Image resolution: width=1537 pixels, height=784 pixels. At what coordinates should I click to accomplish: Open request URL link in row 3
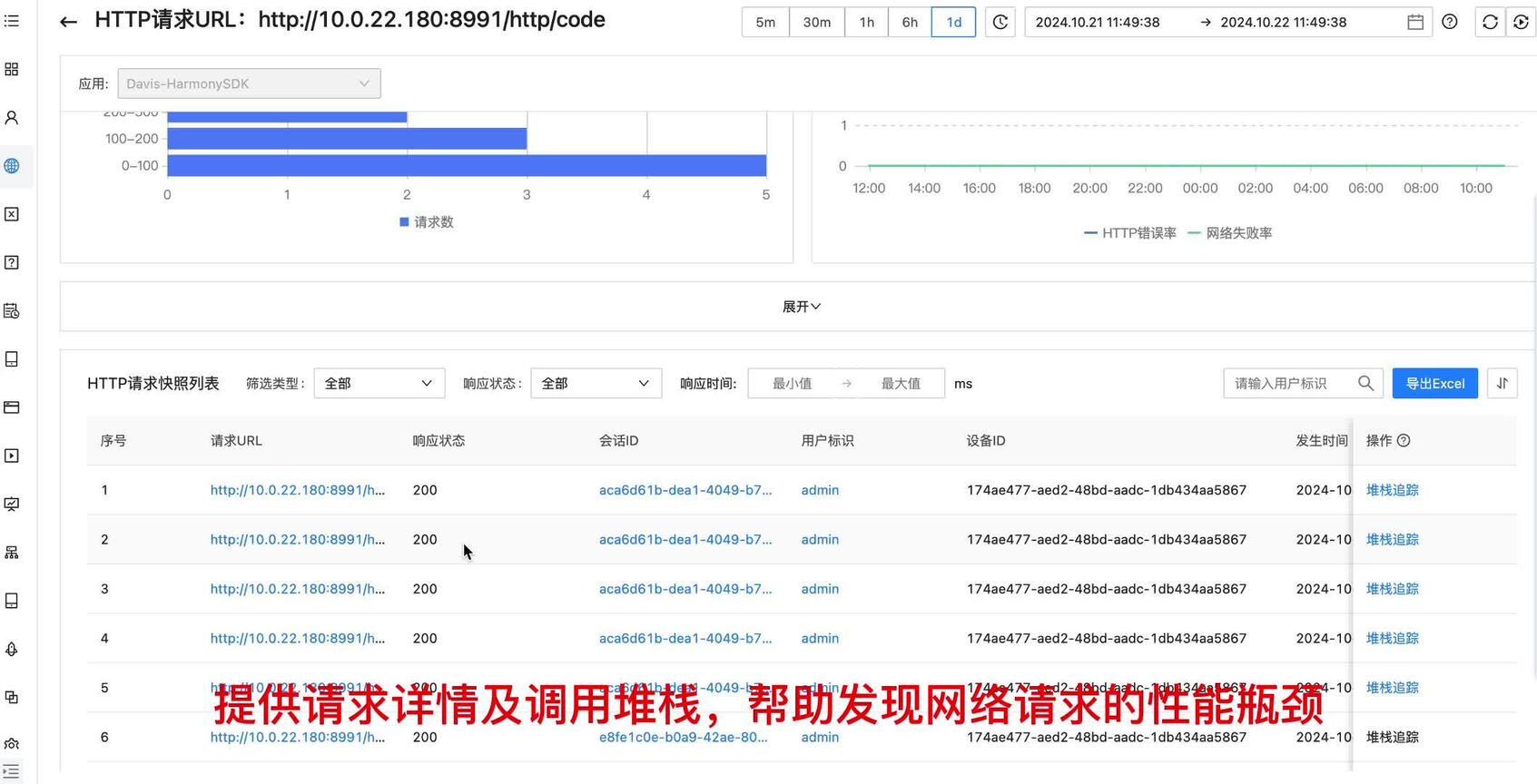[x=298, y=589]
